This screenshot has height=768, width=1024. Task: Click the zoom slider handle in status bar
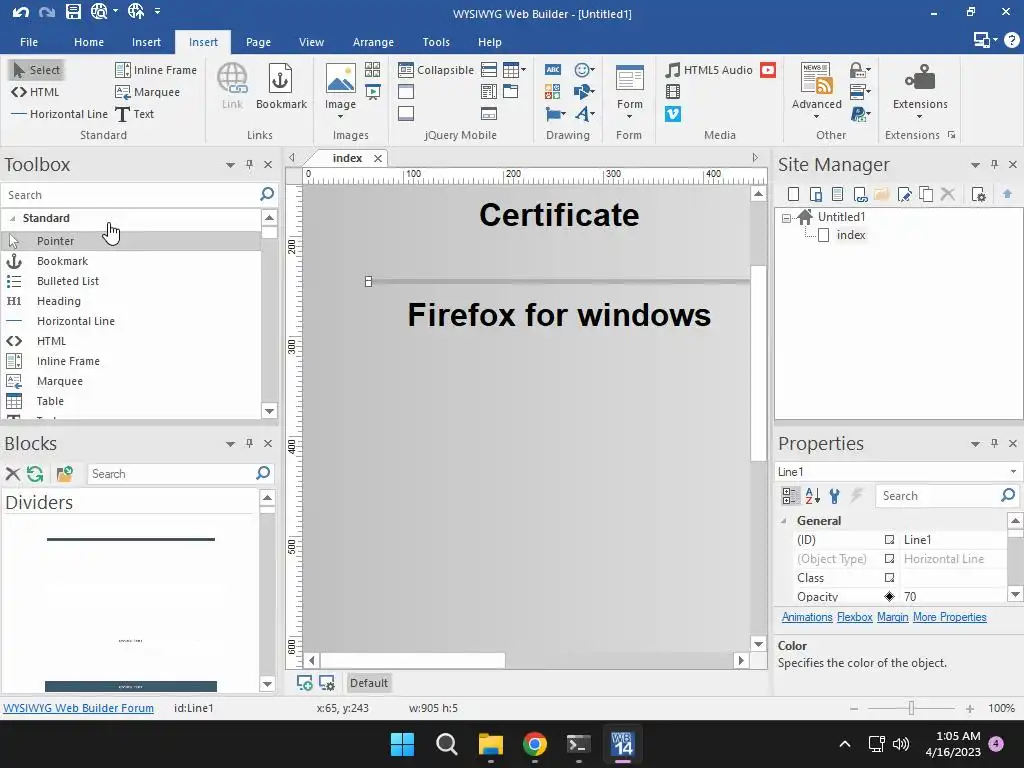point(911,708)
